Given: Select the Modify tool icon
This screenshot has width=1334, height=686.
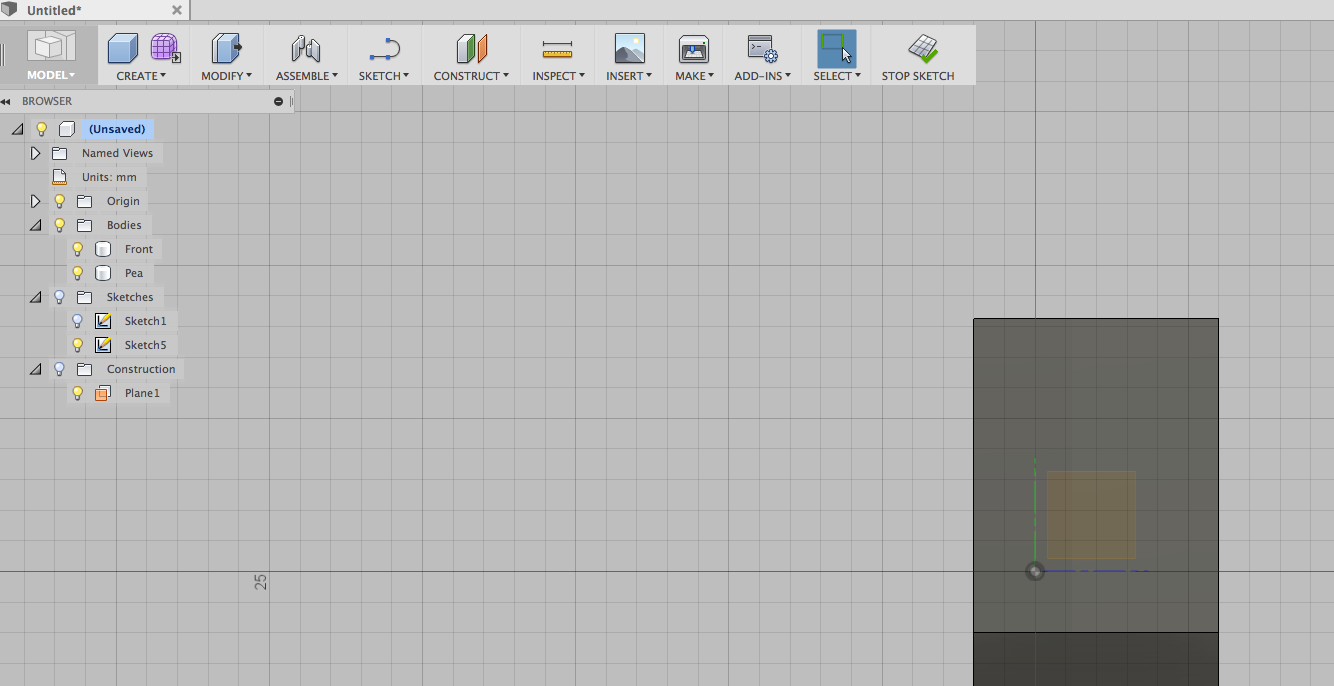Looking at the screenshot, I should tap(225, 48).
